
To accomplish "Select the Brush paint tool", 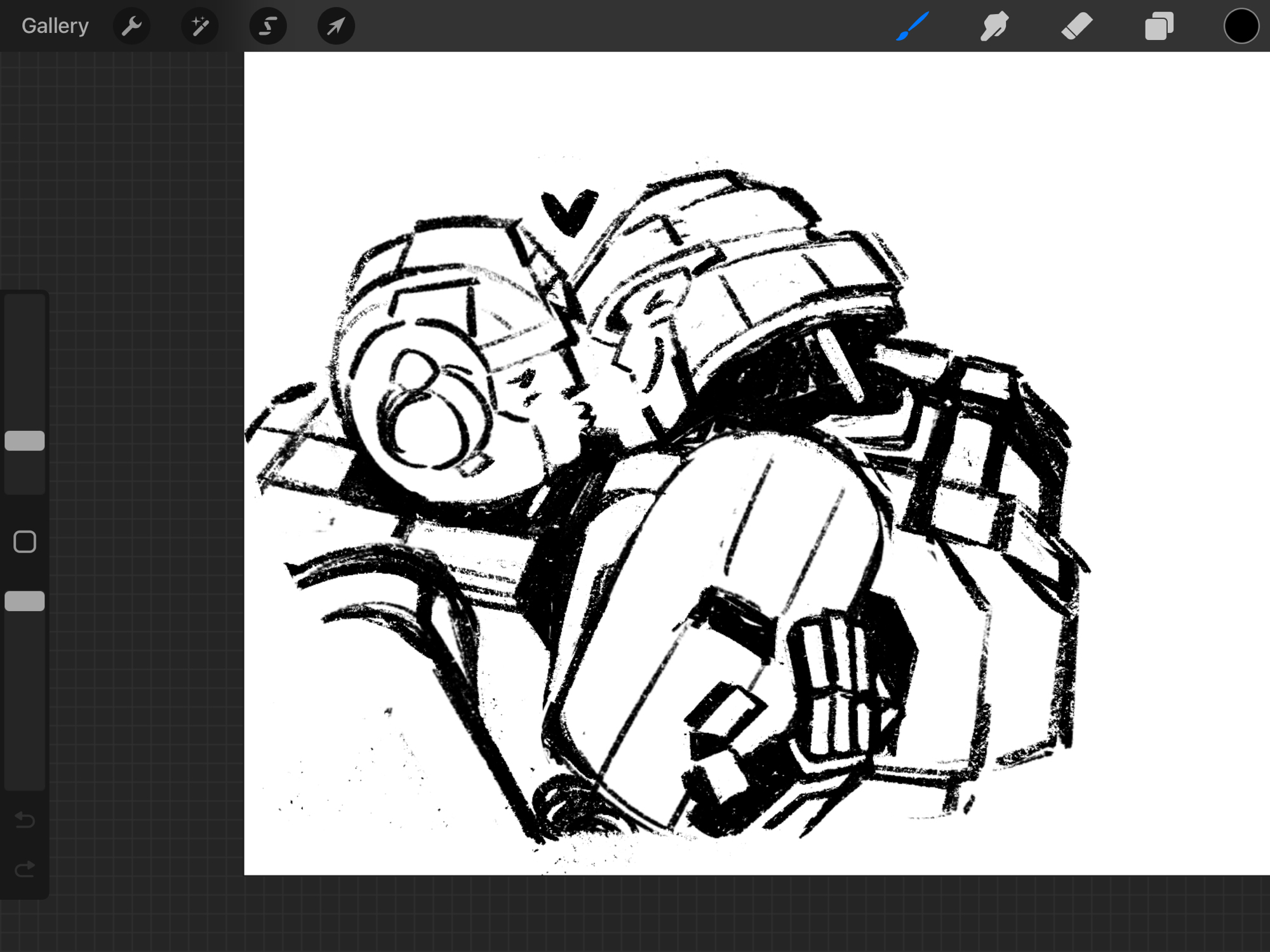I will [913, 26].
